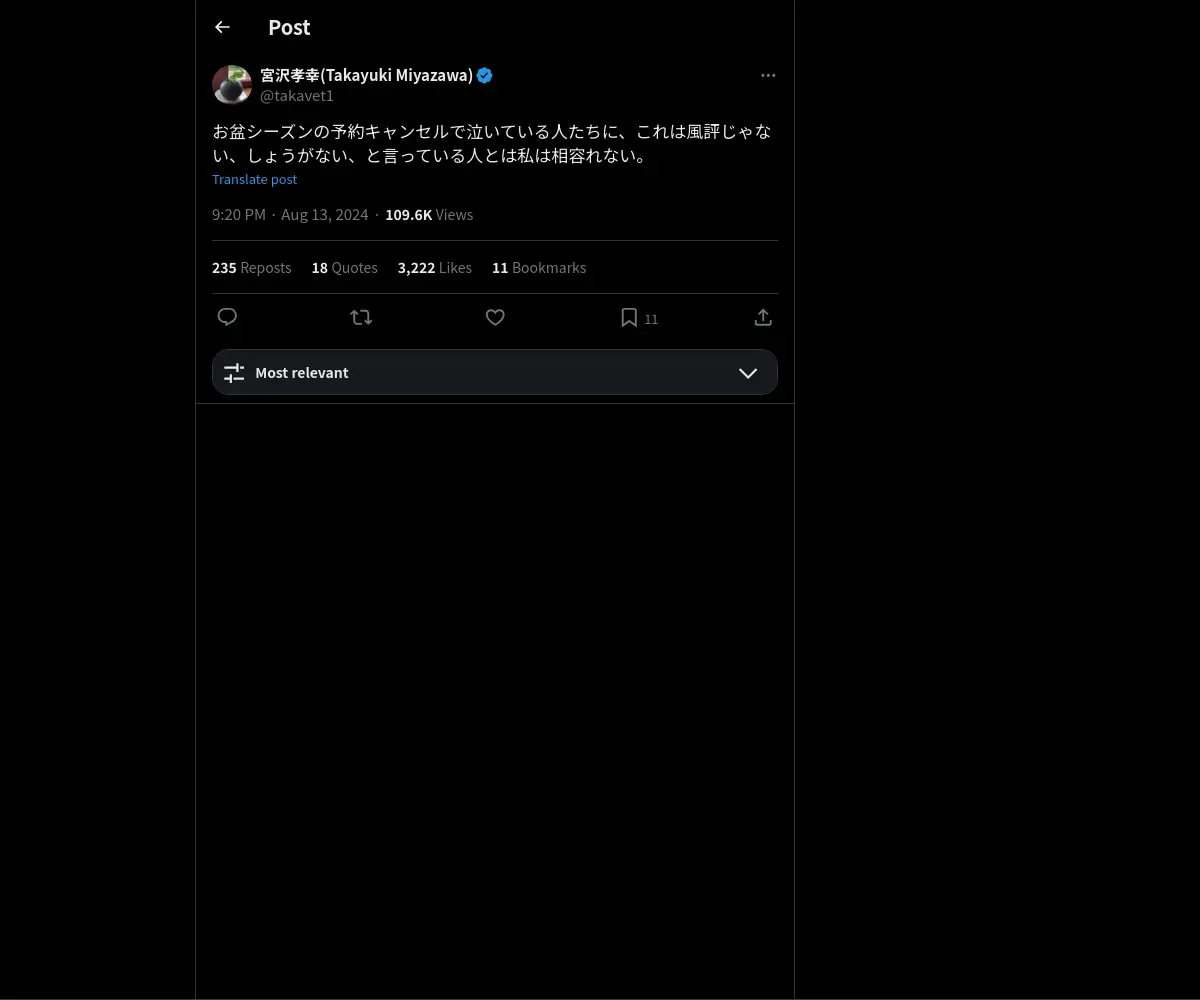Open the 3,222 Likes list
Image resolution: width=1200 pixels, height=1000 pixels.
(435, 268)
